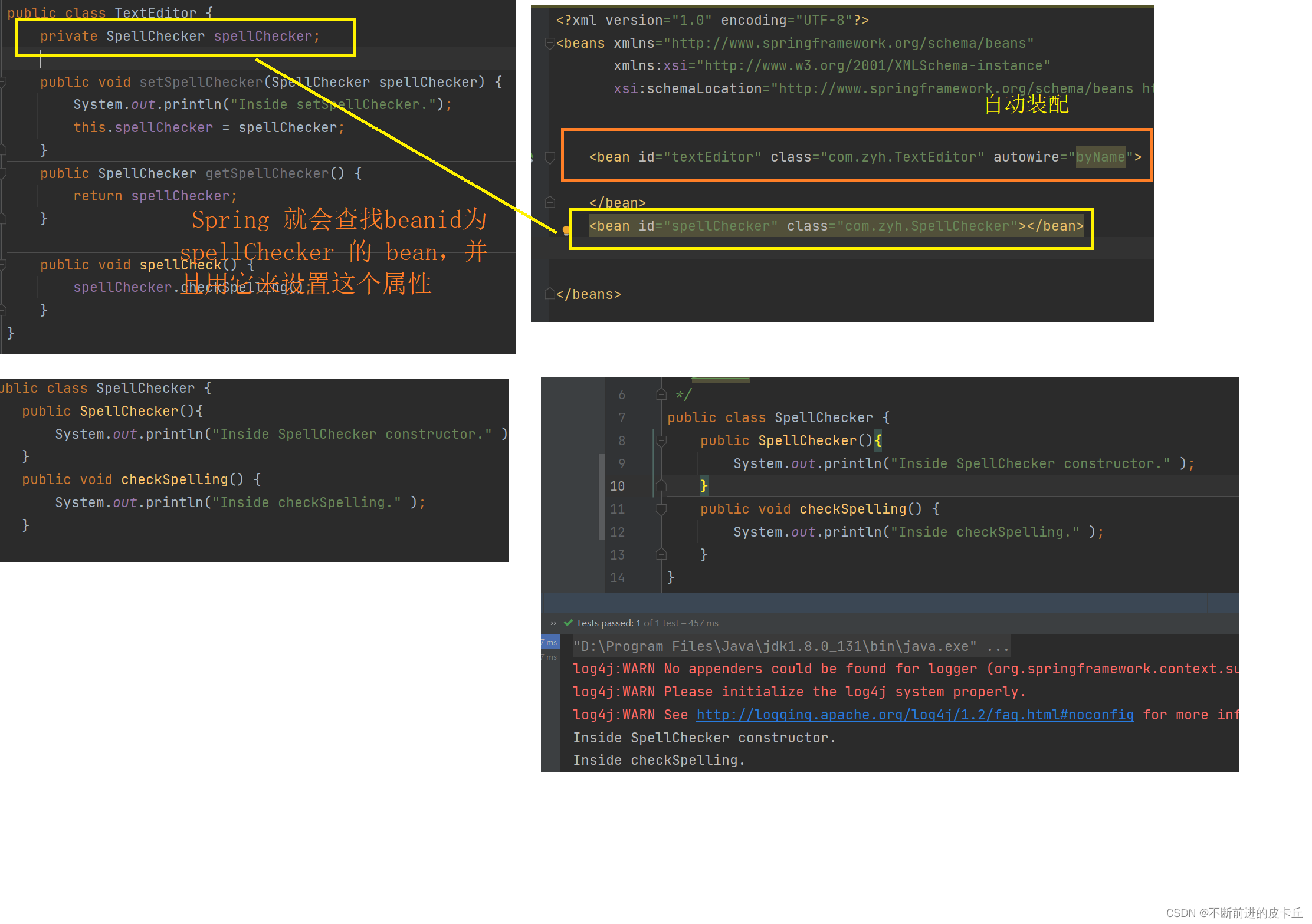Click line number 12 in the gutter
Screen dimensions: 1312x924
(618, 532)
